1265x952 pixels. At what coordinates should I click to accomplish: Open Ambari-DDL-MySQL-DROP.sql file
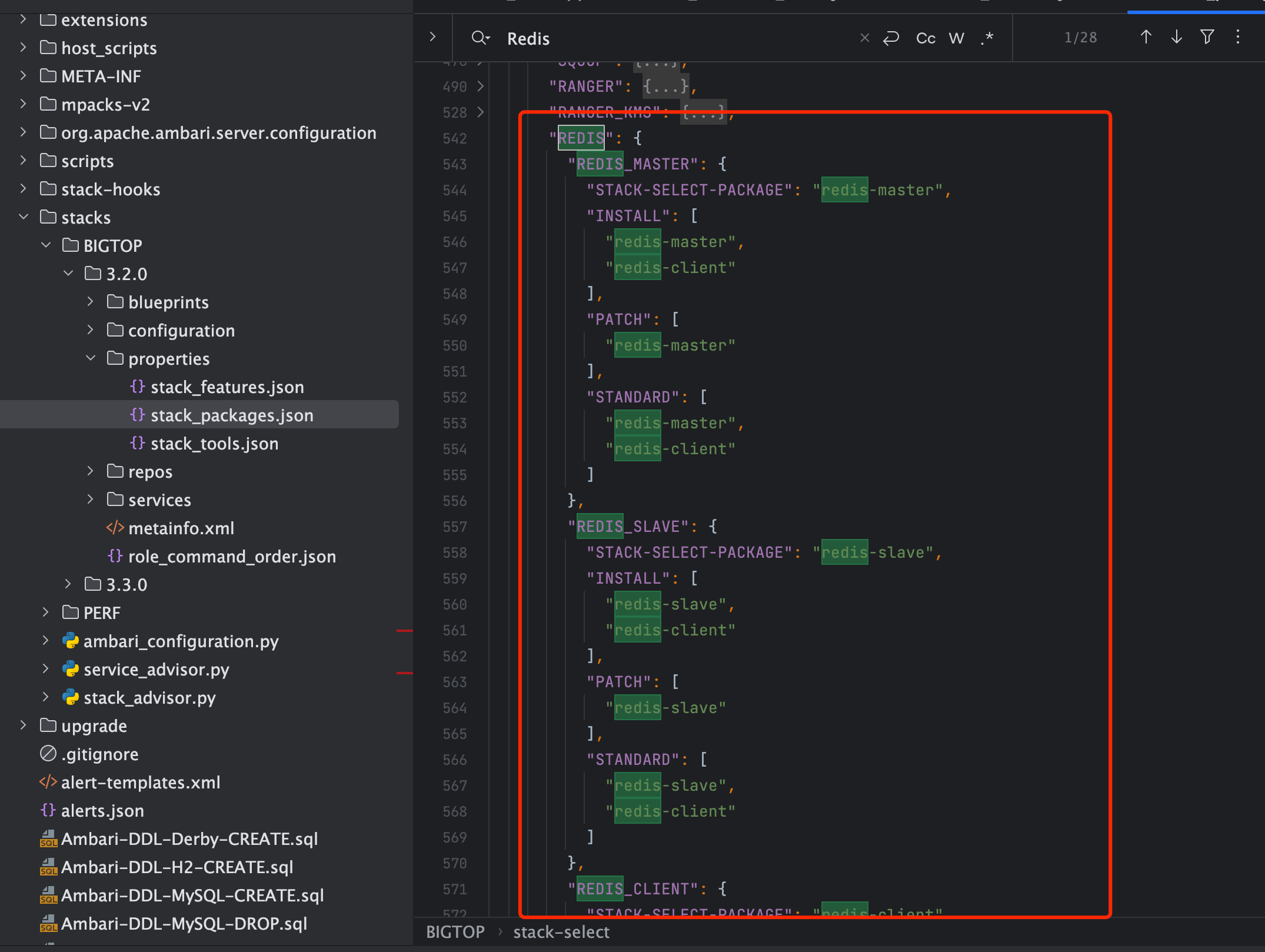(184, 923)
